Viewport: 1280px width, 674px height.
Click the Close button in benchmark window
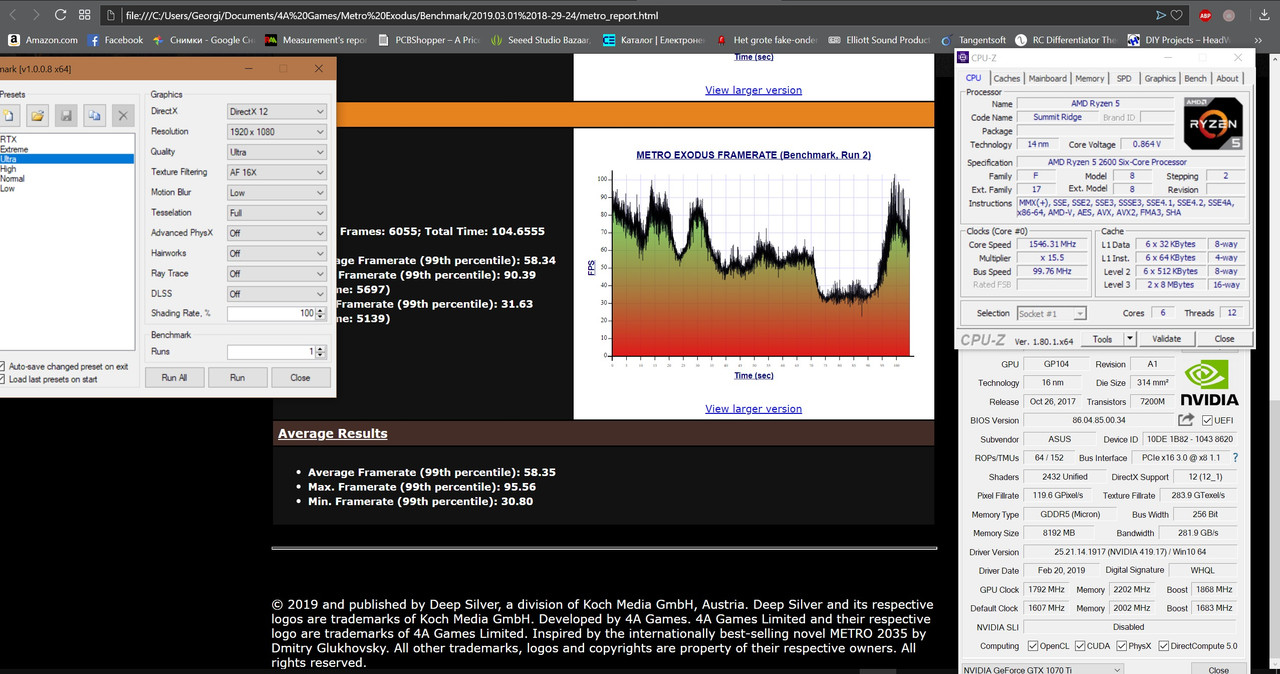tap(300, 378)
